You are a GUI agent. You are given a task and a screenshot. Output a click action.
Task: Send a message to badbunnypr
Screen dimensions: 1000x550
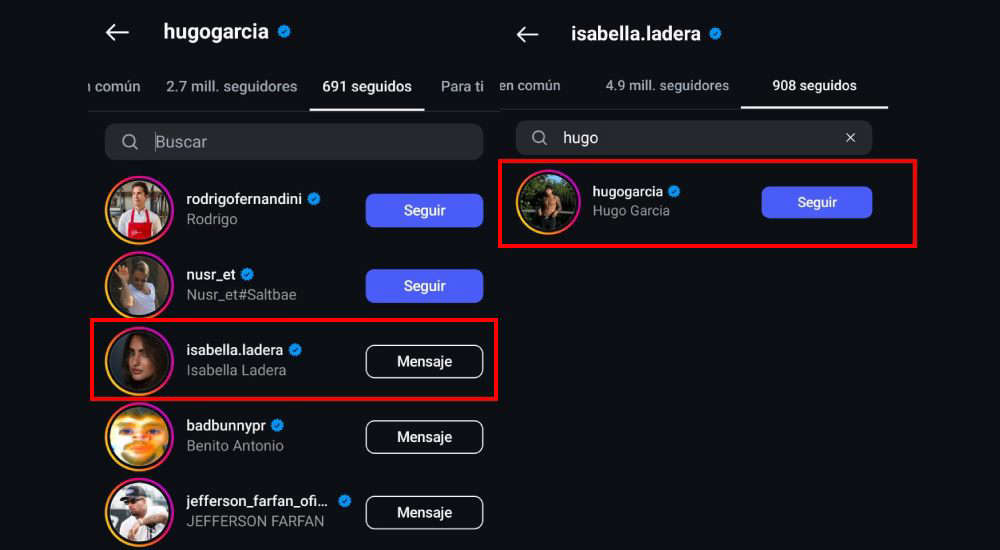point(424,437)
